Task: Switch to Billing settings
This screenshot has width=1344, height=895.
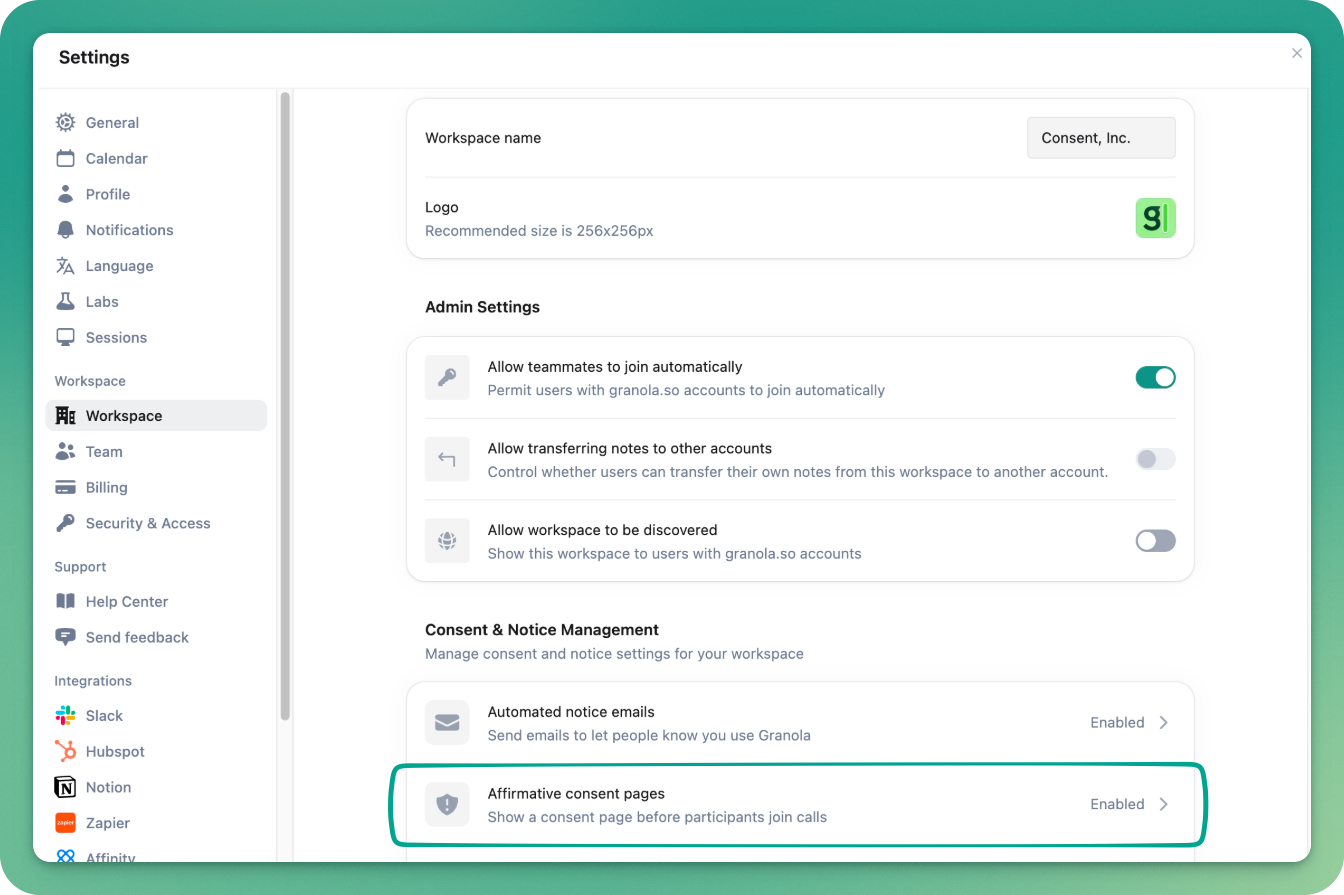Action: pyautogui.click(x=106, y=488)
